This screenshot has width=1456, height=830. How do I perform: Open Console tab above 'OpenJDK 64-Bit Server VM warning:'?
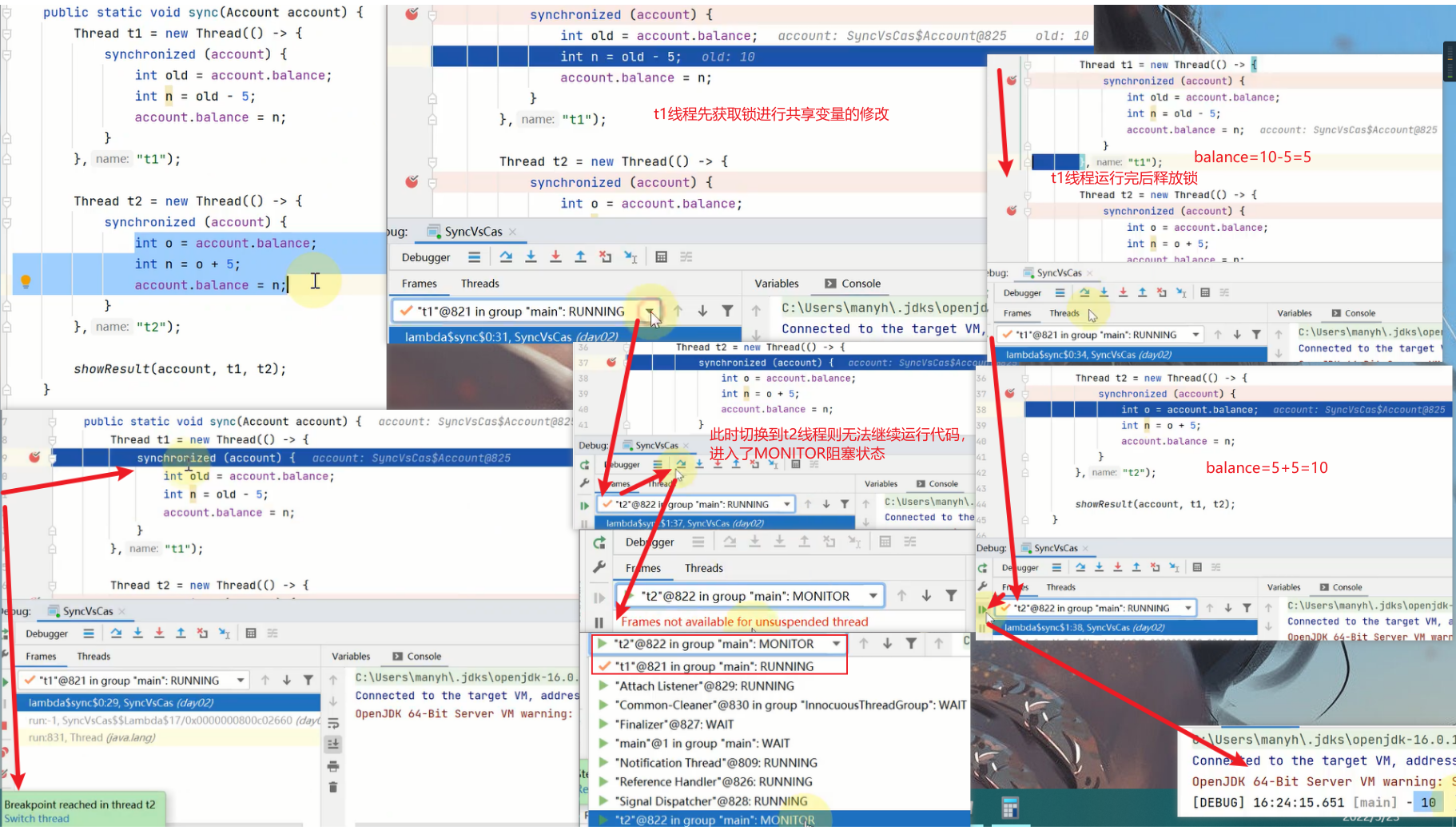click(416, 657)
